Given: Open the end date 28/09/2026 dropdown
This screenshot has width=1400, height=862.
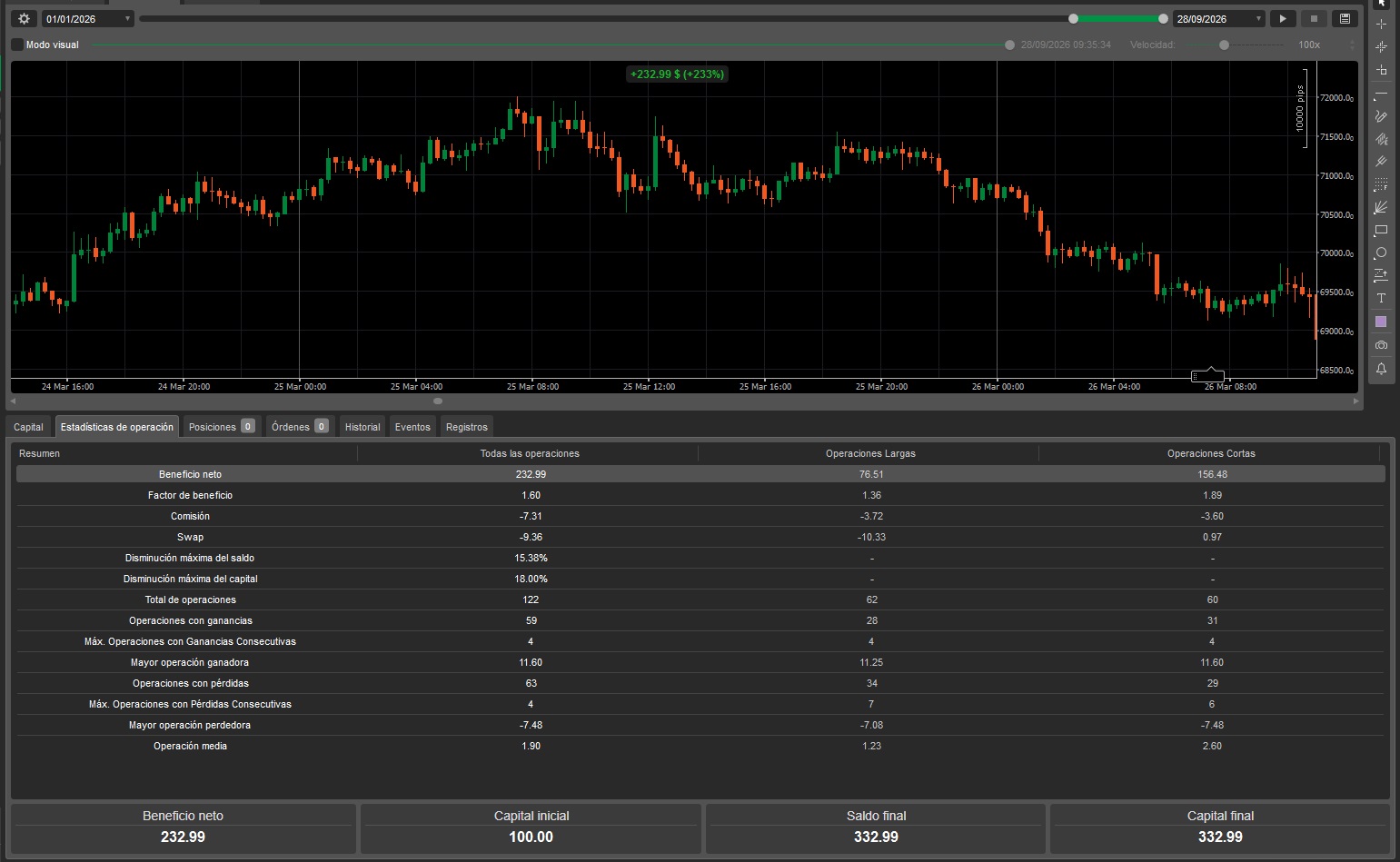Looking at the screenshot, I should coord(1219,18).
